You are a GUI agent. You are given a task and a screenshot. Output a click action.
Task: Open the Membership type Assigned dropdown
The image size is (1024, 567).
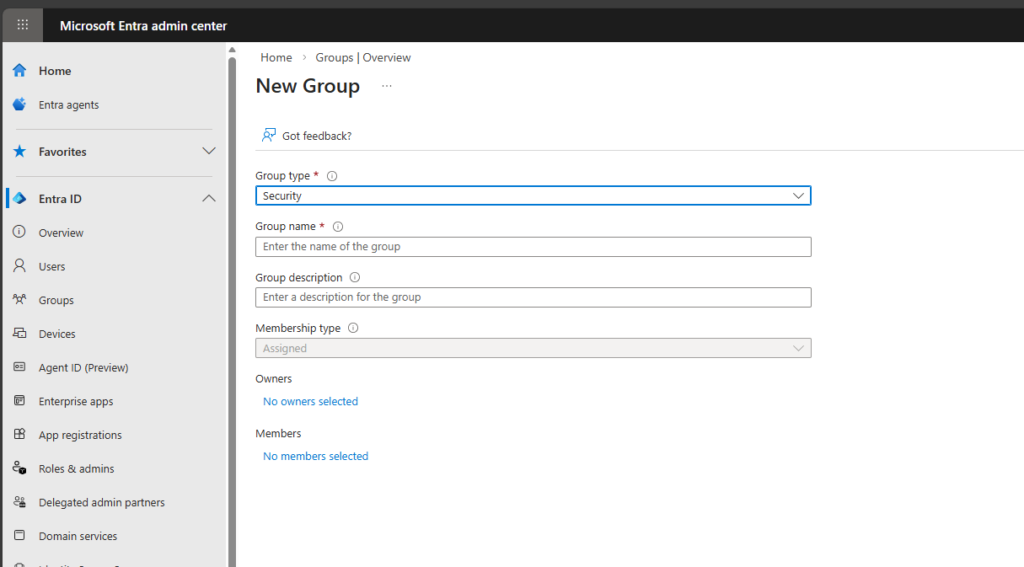(x=533, y=348)
